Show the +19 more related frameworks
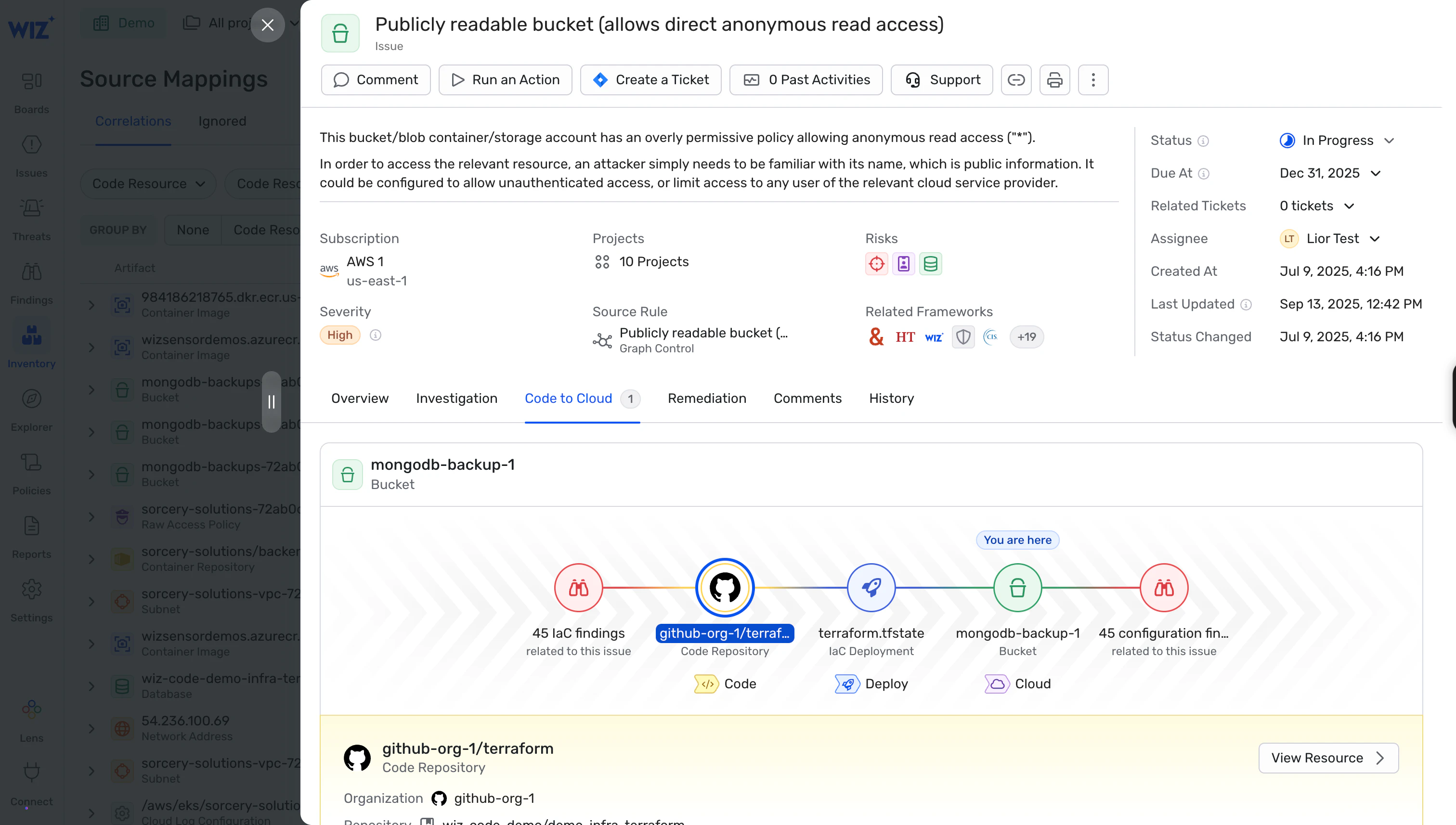The image size is (1456, 825). point(1027,337)
